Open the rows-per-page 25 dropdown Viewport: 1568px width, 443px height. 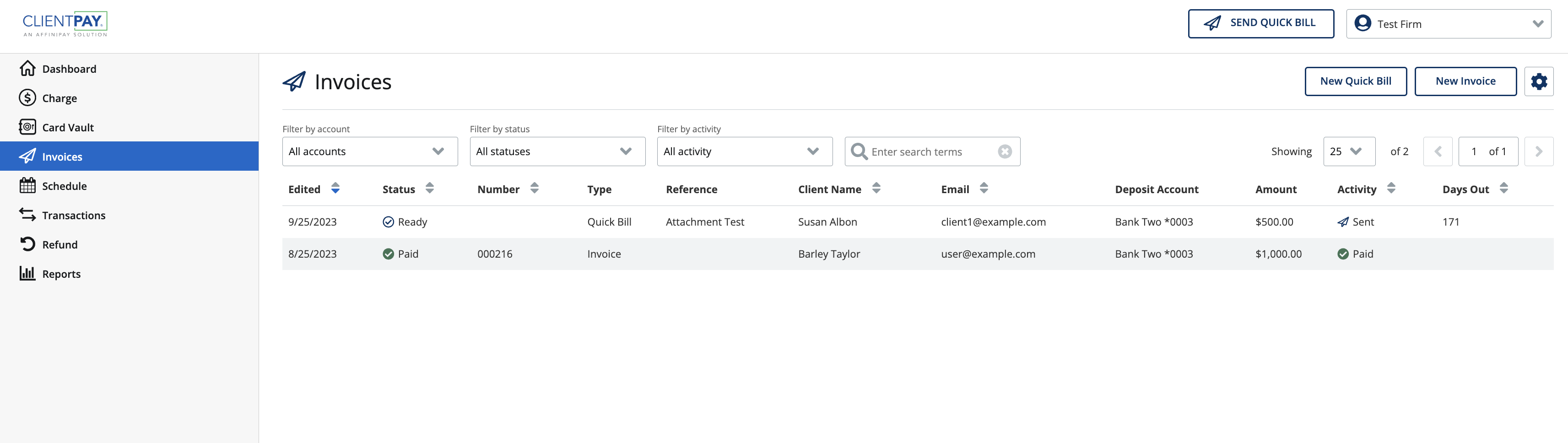[1349, 151]
